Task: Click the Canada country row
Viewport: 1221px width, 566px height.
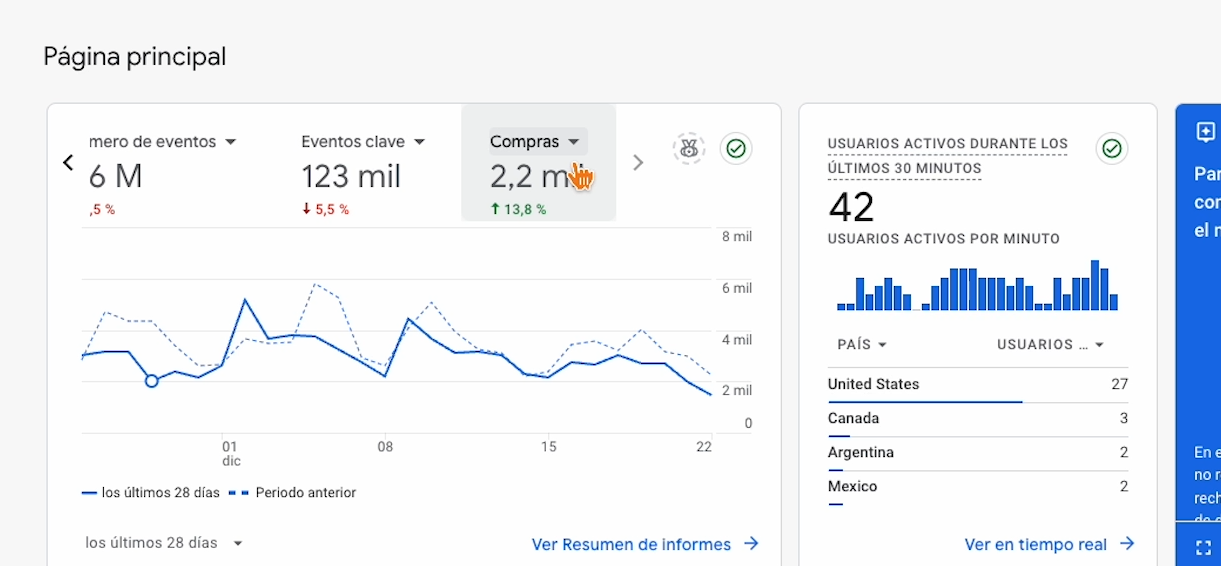Action: tap(978, 419)
